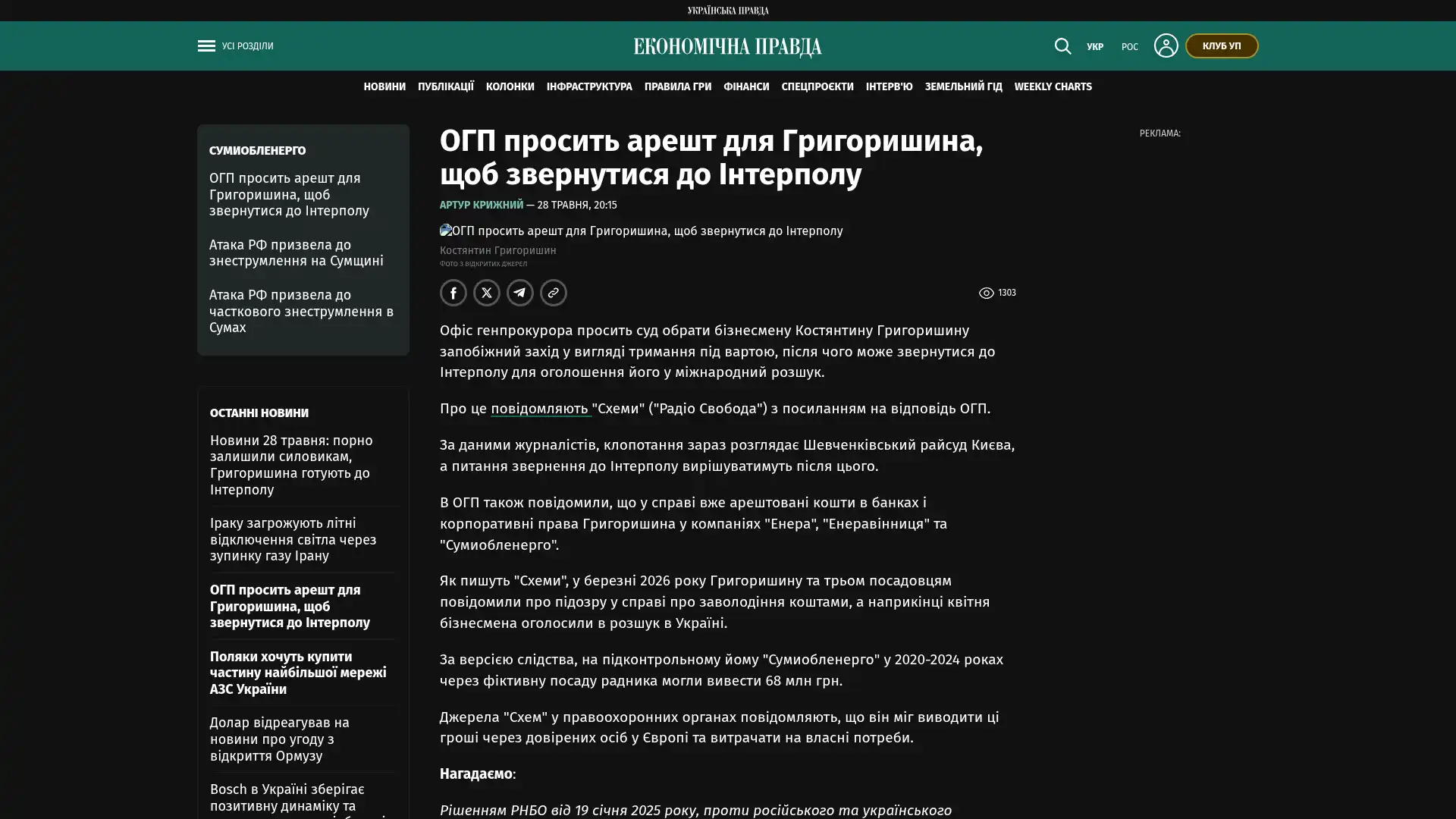Click the article image placeholder

[641, 231]
